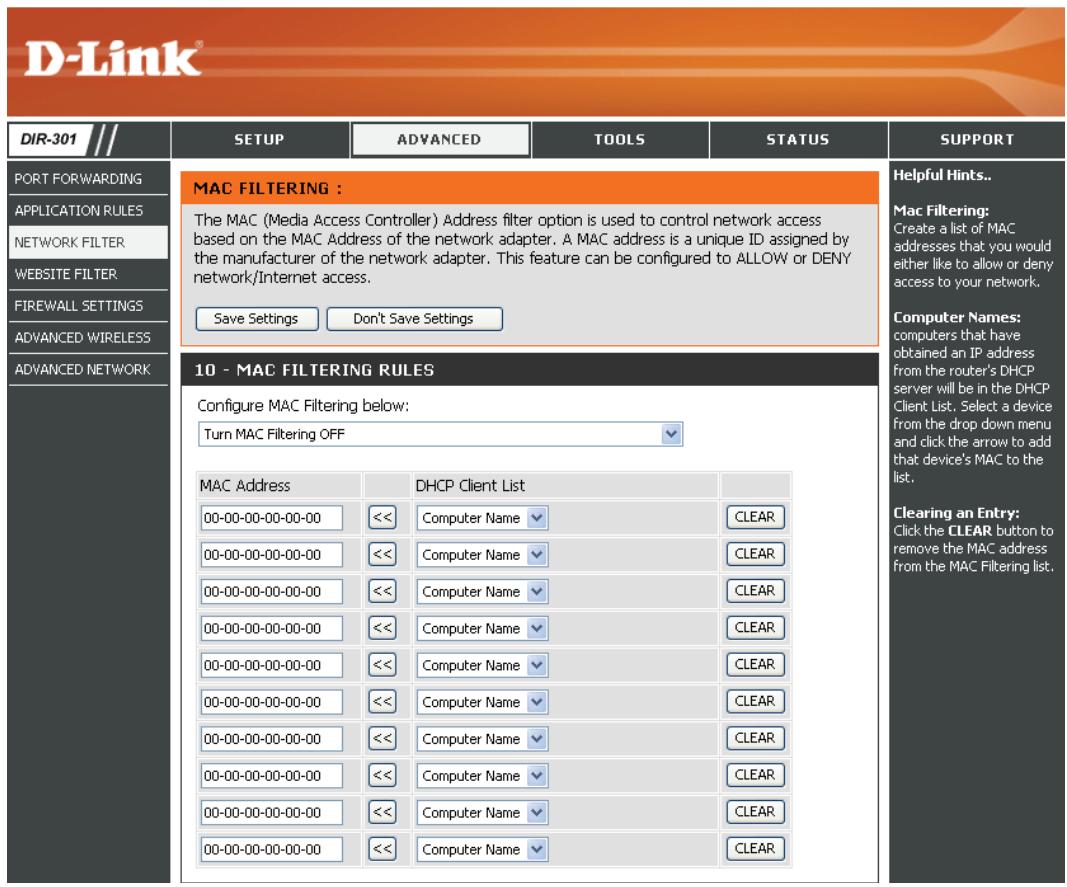Screen dimensions: 1067x887
Task: Focus the ninth MAC Address input field
Action: click(271, 812)
